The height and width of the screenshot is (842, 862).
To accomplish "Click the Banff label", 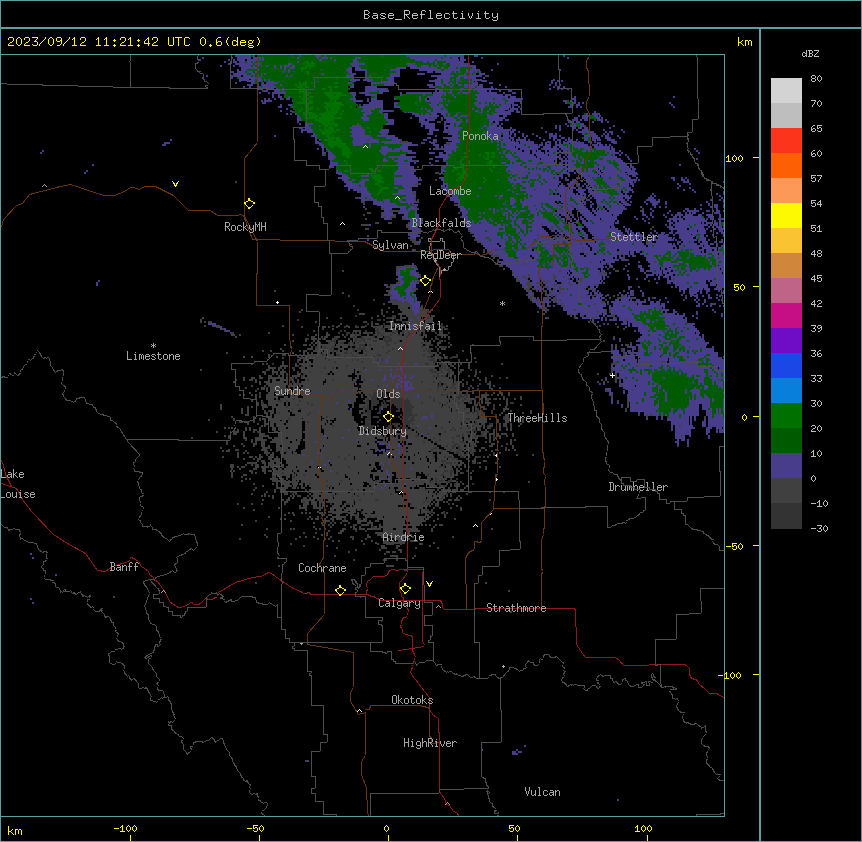I will click(x=124, y=567).
